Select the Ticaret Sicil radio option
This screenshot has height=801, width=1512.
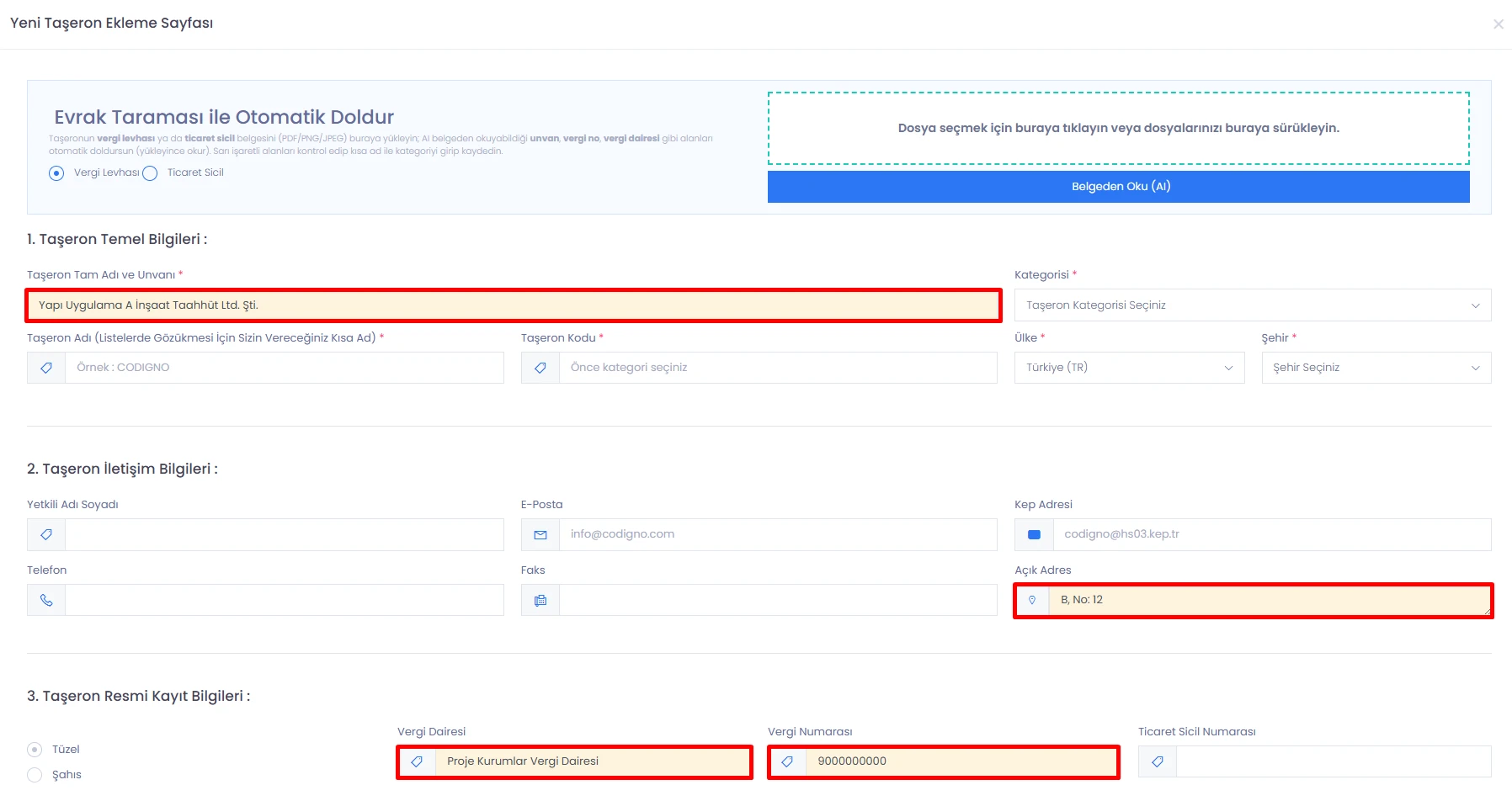pyautogui.click(x=150, y=173)
